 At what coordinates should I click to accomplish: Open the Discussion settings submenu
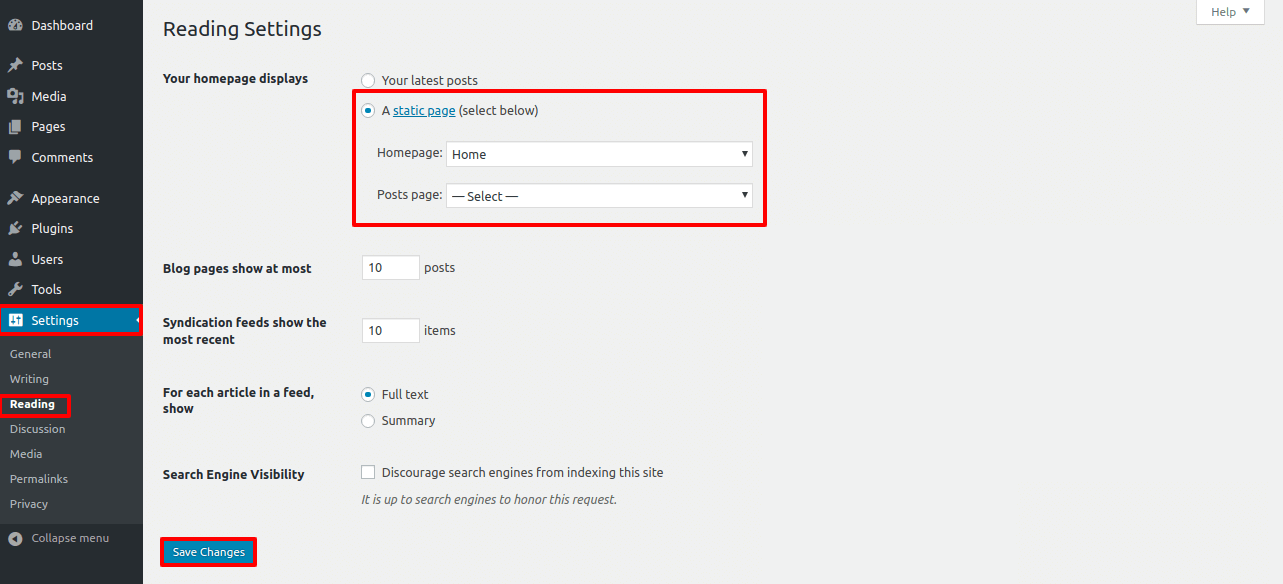click(x=37, y=429)
